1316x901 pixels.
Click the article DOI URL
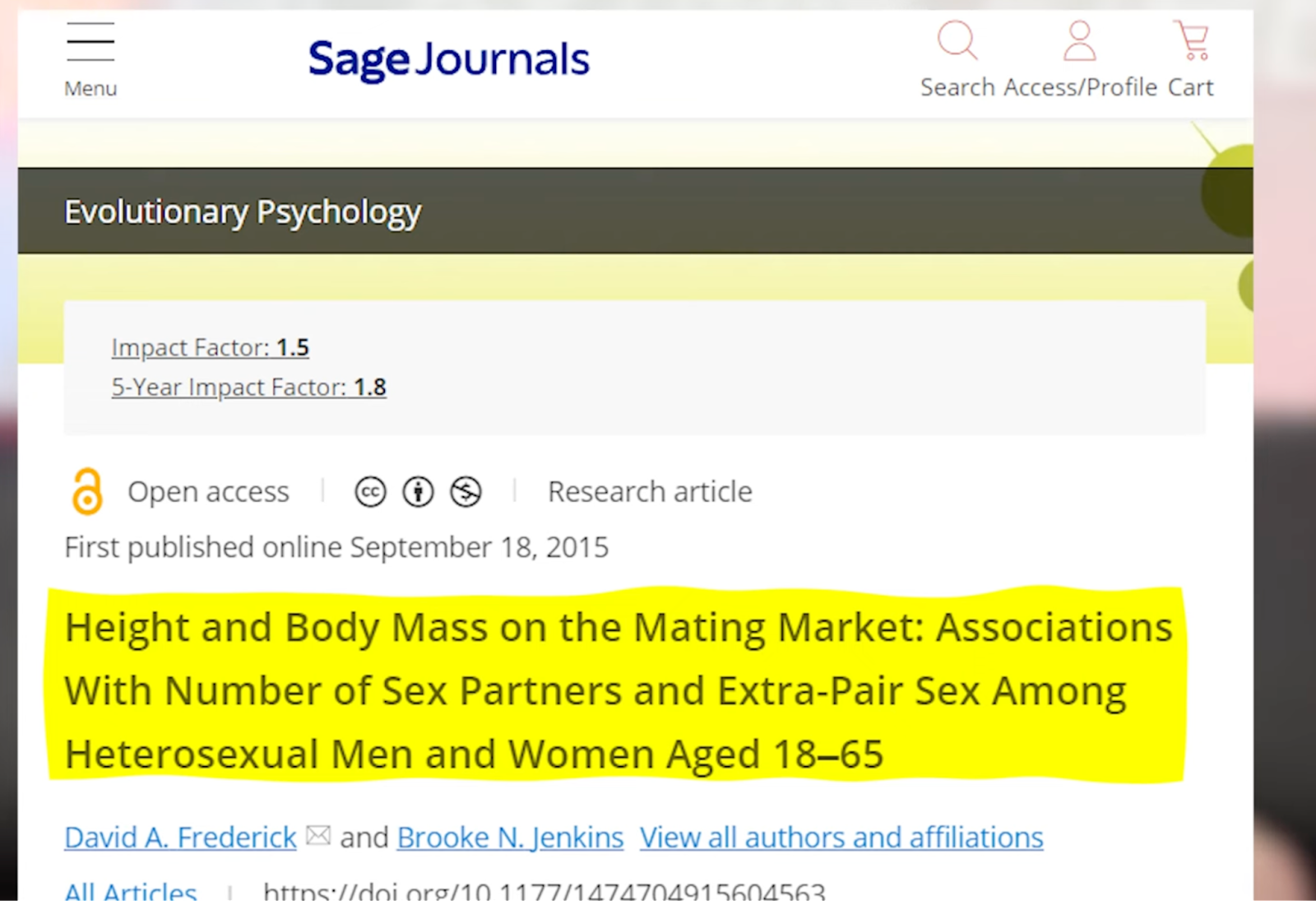[544, 890]
